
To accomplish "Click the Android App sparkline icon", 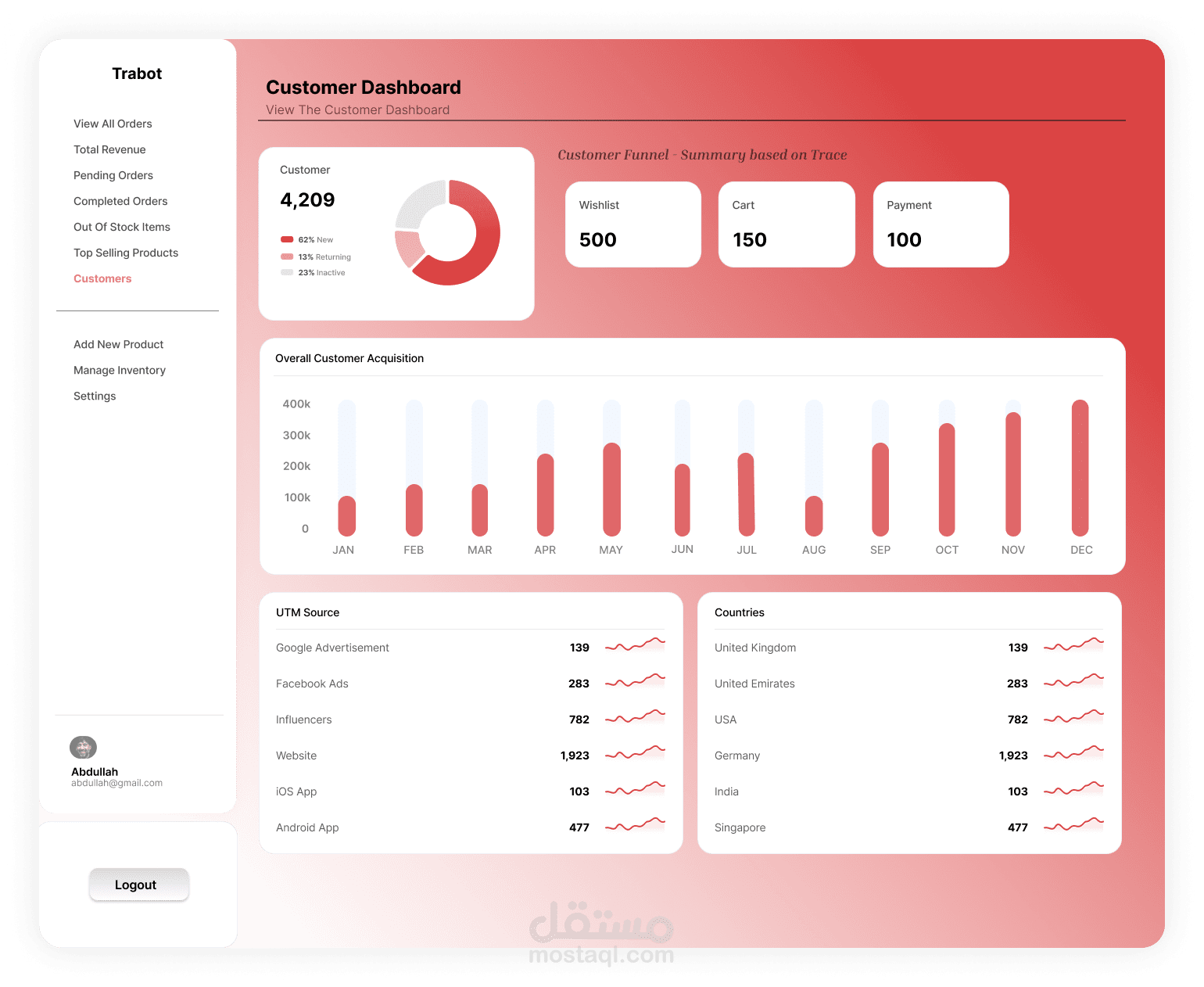I will point(635,825).
